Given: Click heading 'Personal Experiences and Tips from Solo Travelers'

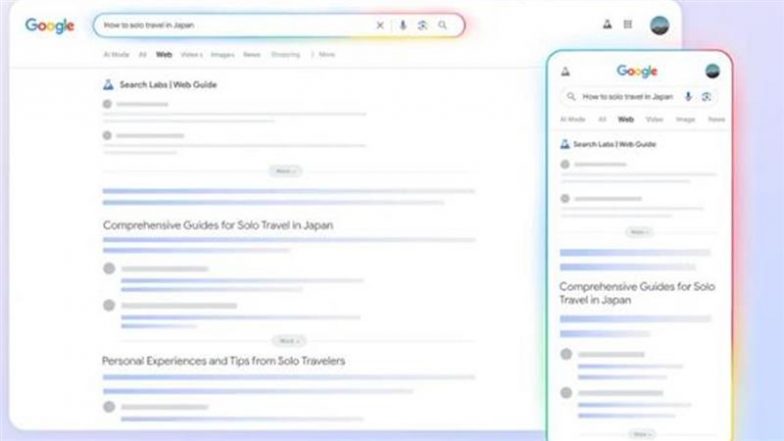Looking at the screenshot, I should tap(224, 360).
